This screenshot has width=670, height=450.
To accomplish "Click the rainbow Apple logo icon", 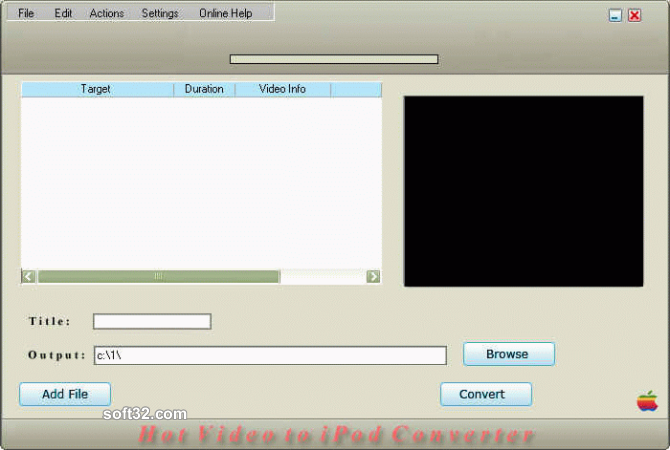I will click(647, 401).
